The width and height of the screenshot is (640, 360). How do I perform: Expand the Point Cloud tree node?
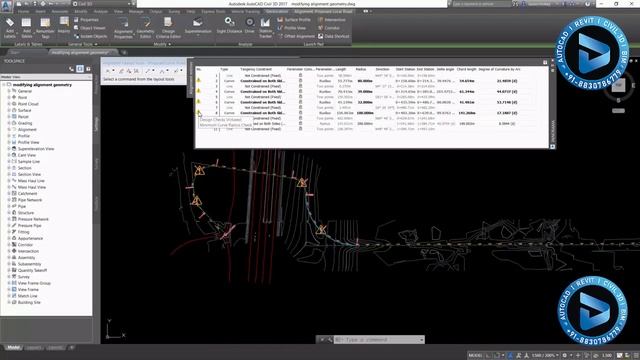coord(9,104)
